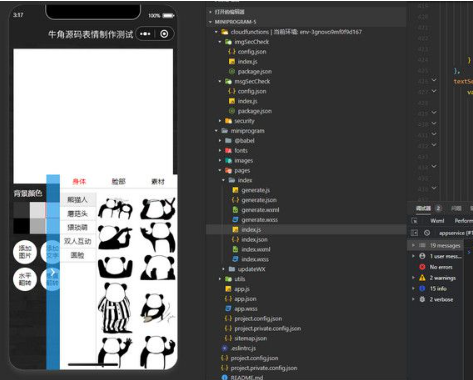The width and height of the screenshot is (473, 380).
Task: Expand the utils folder
Action: point(220,279)
